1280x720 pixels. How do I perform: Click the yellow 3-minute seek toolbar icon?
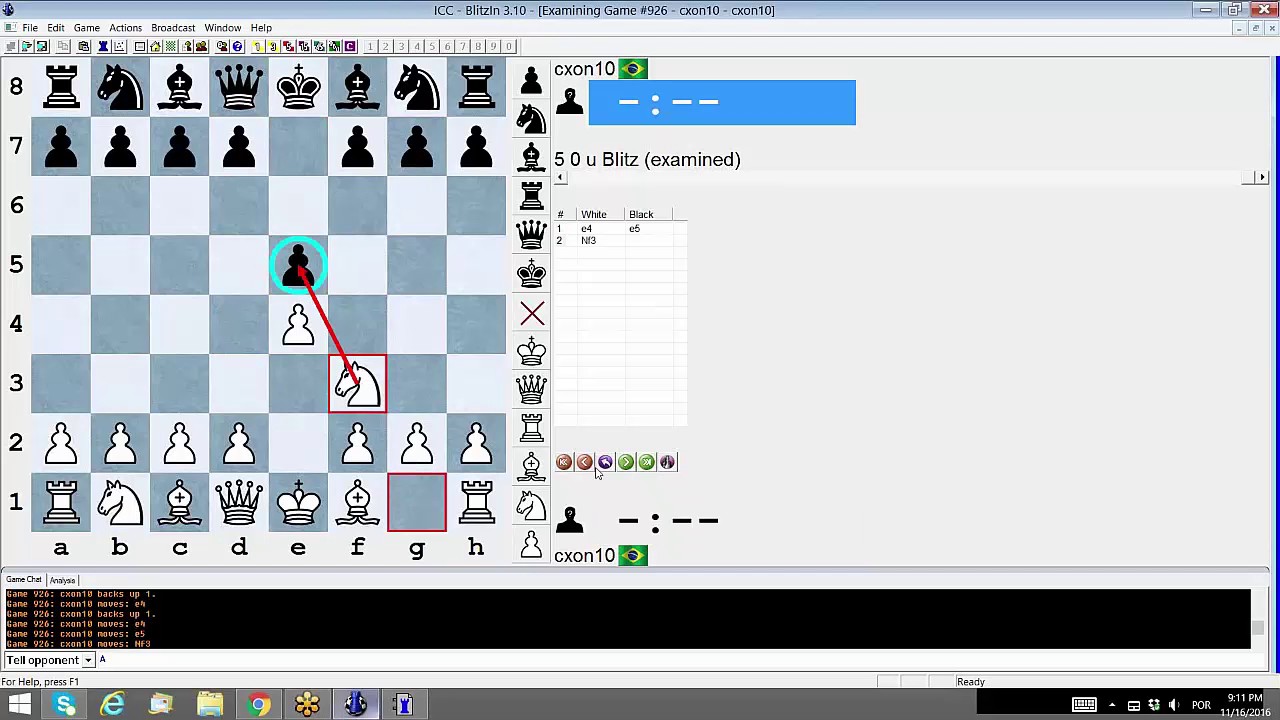(273, 46)
